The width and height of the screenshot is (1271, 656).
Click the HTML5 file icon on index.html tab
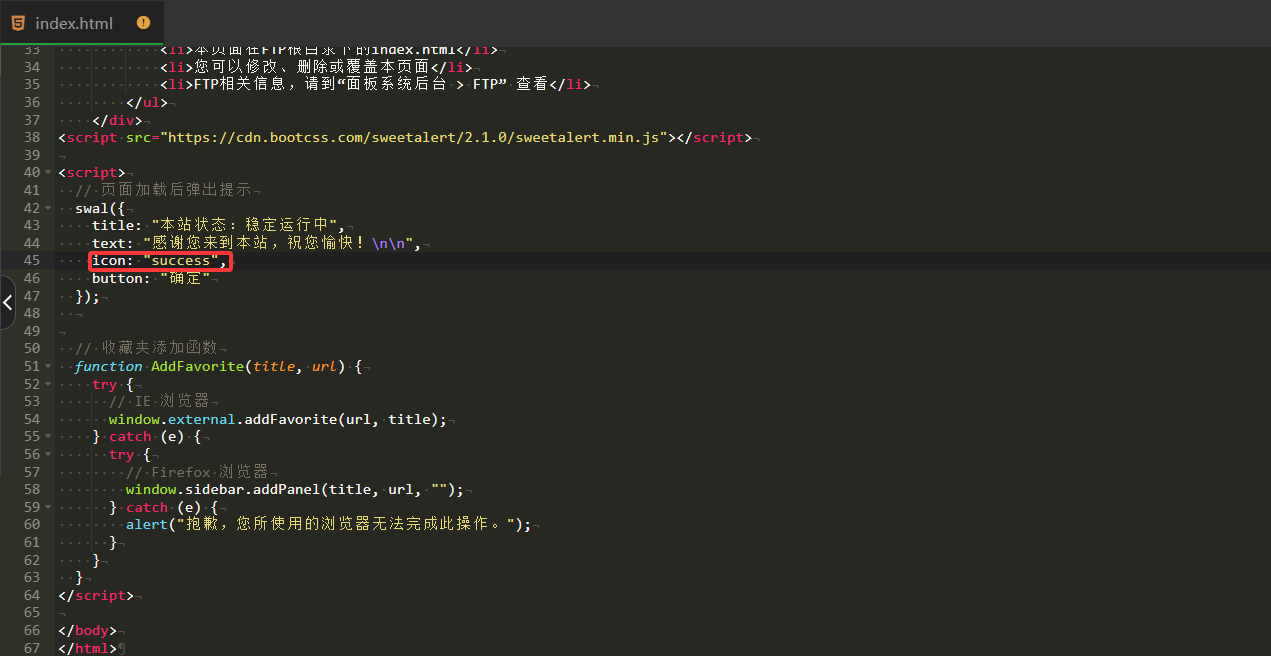[19, 22]
